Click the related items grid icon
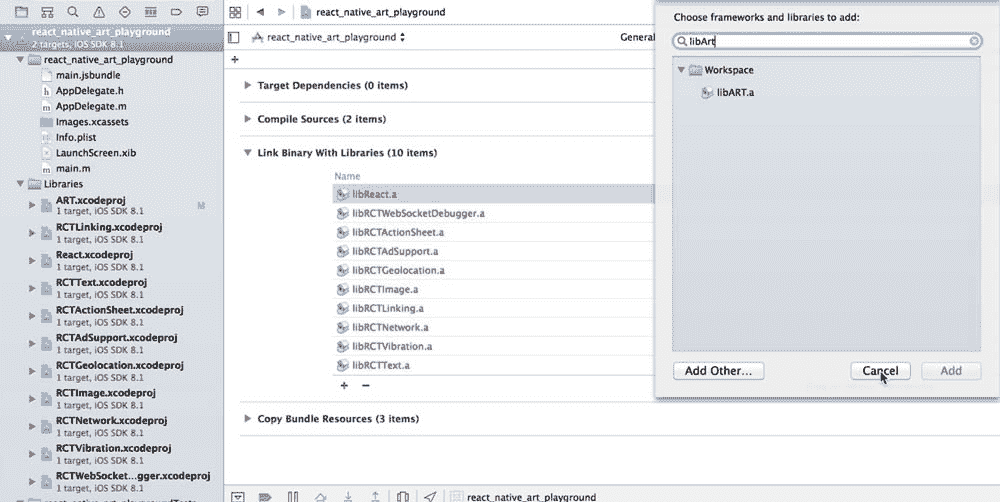This screenshot has height=502, width=1000. [x=235, y=12]
